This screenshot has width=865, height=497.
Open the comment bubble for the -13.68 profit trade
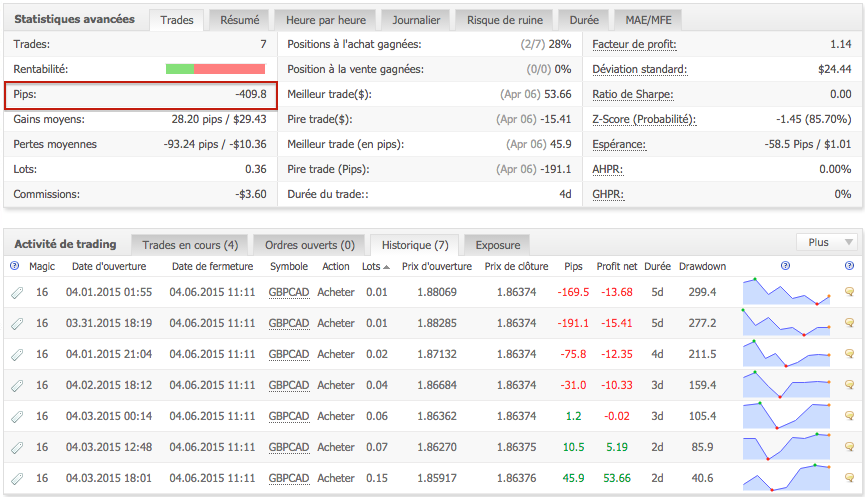coord(849,292)
